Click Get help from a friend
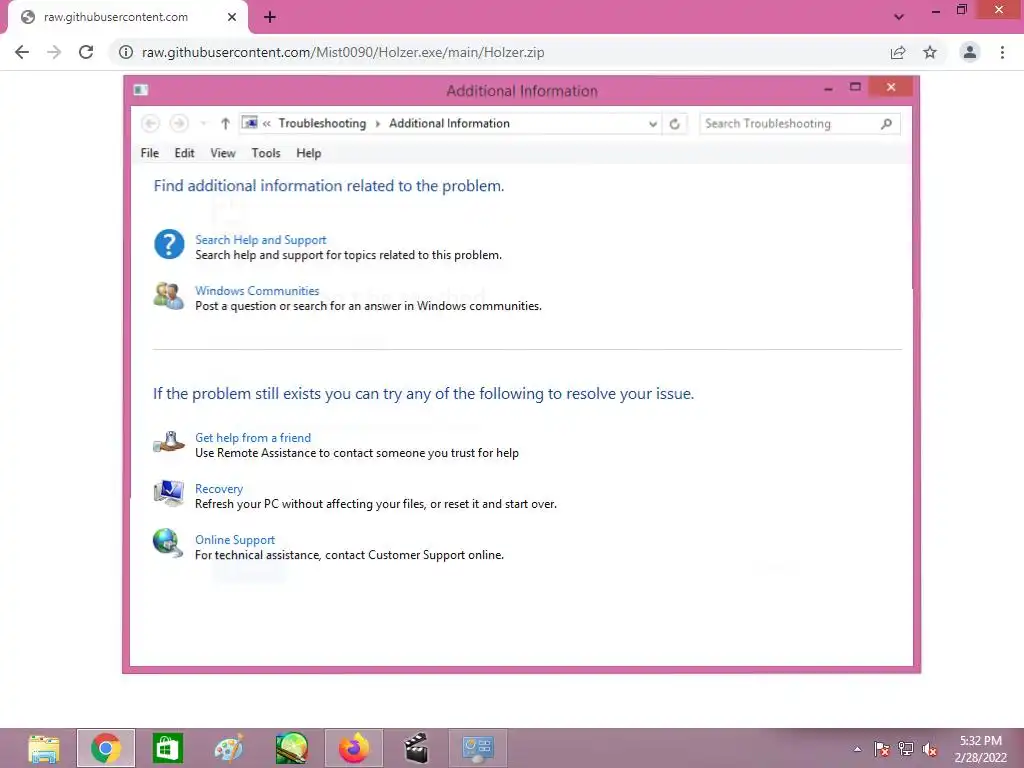The image size is (1024, 768). tap(253, 438)
